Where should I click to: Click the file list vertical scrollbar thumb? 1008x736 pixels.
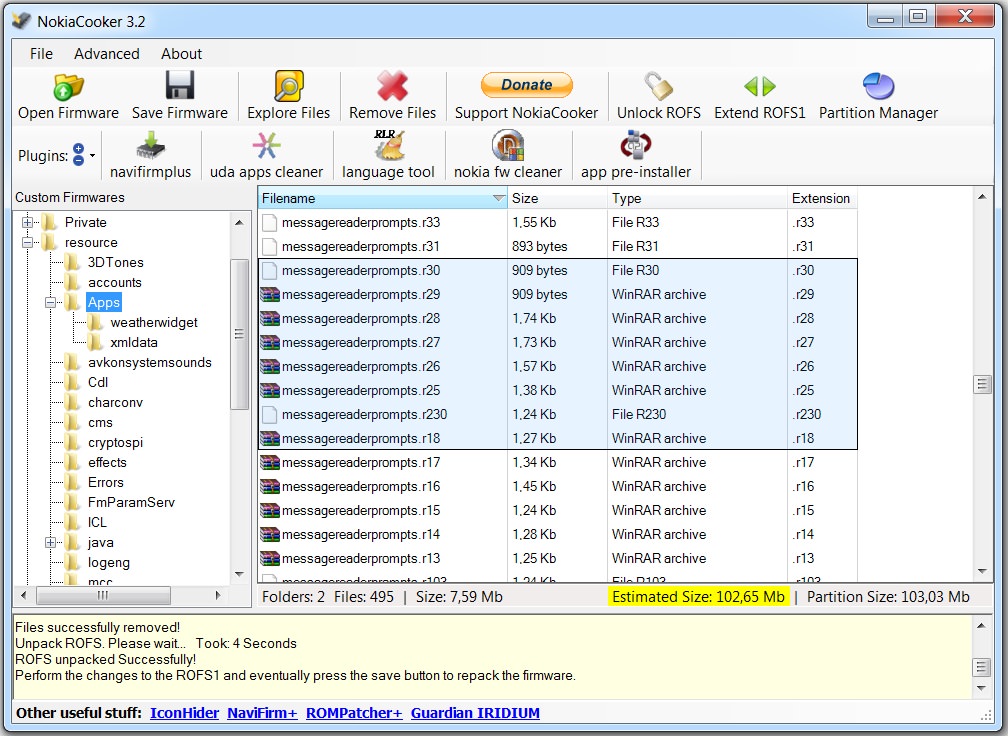982,384
